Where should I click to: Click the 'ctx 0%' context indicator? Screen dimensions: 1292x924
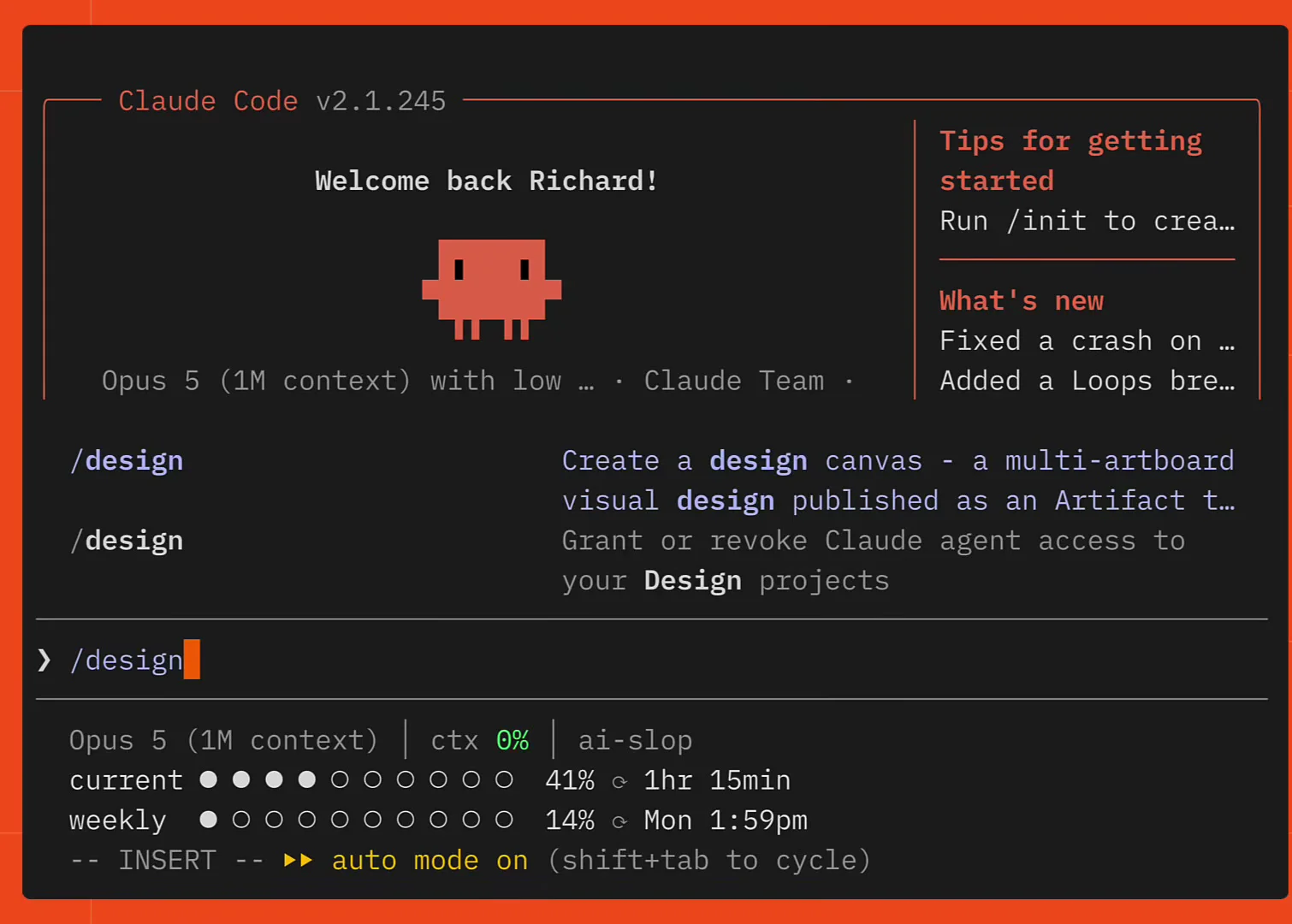click(480, 740)
